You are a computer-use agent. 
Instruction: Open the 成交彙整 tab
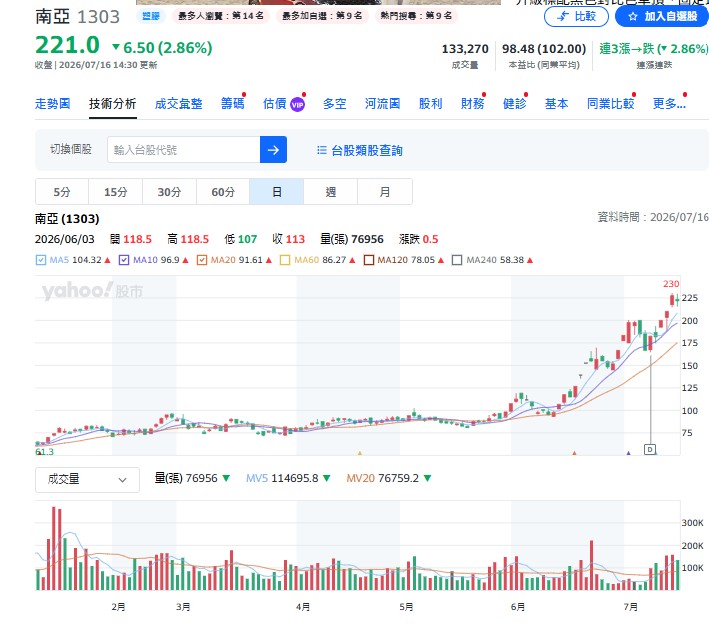(179, 104)
